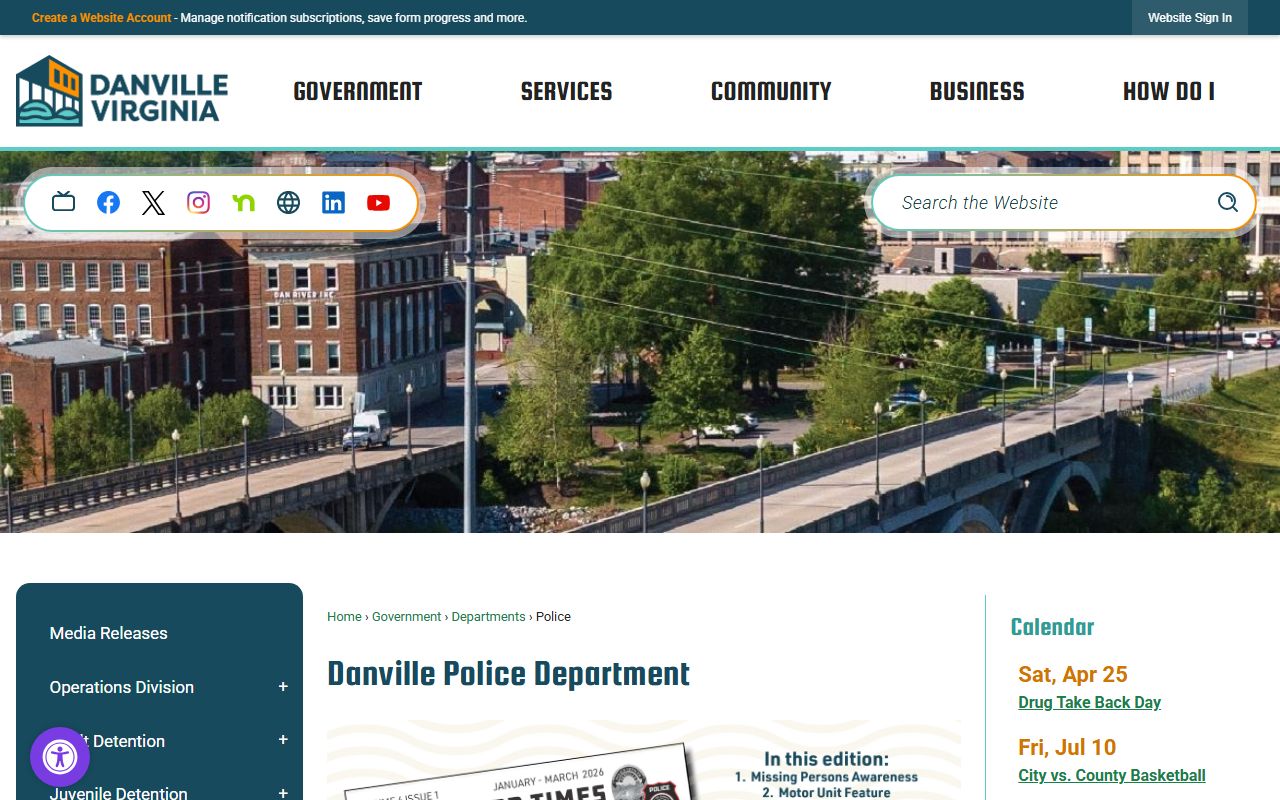Open the Calendar heading link
The width and height of the screenshot is (1280, 800).
(x=1052, y=627)
